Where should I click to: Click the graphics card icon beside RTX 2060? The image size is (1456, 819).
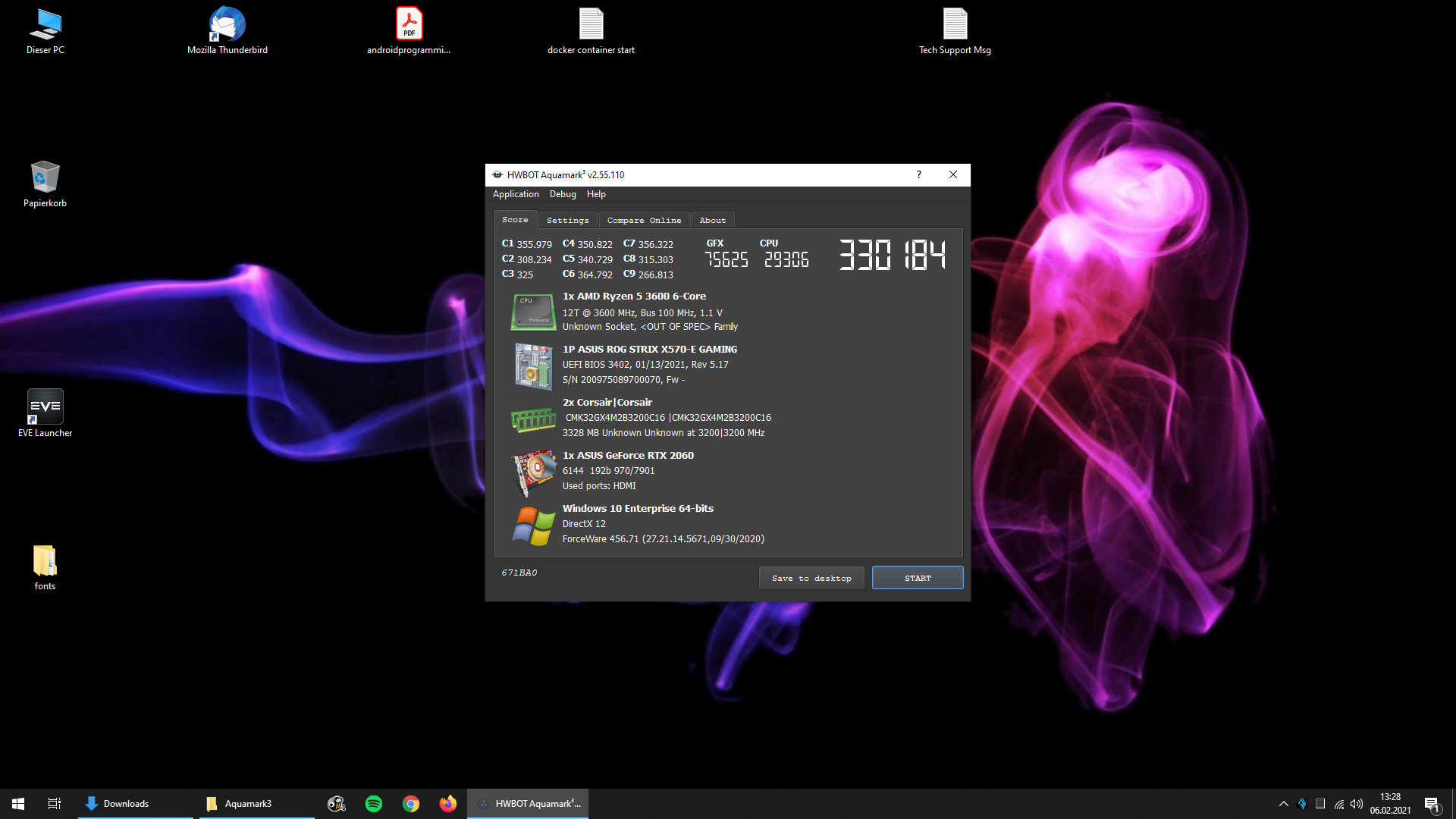point(534,472)
